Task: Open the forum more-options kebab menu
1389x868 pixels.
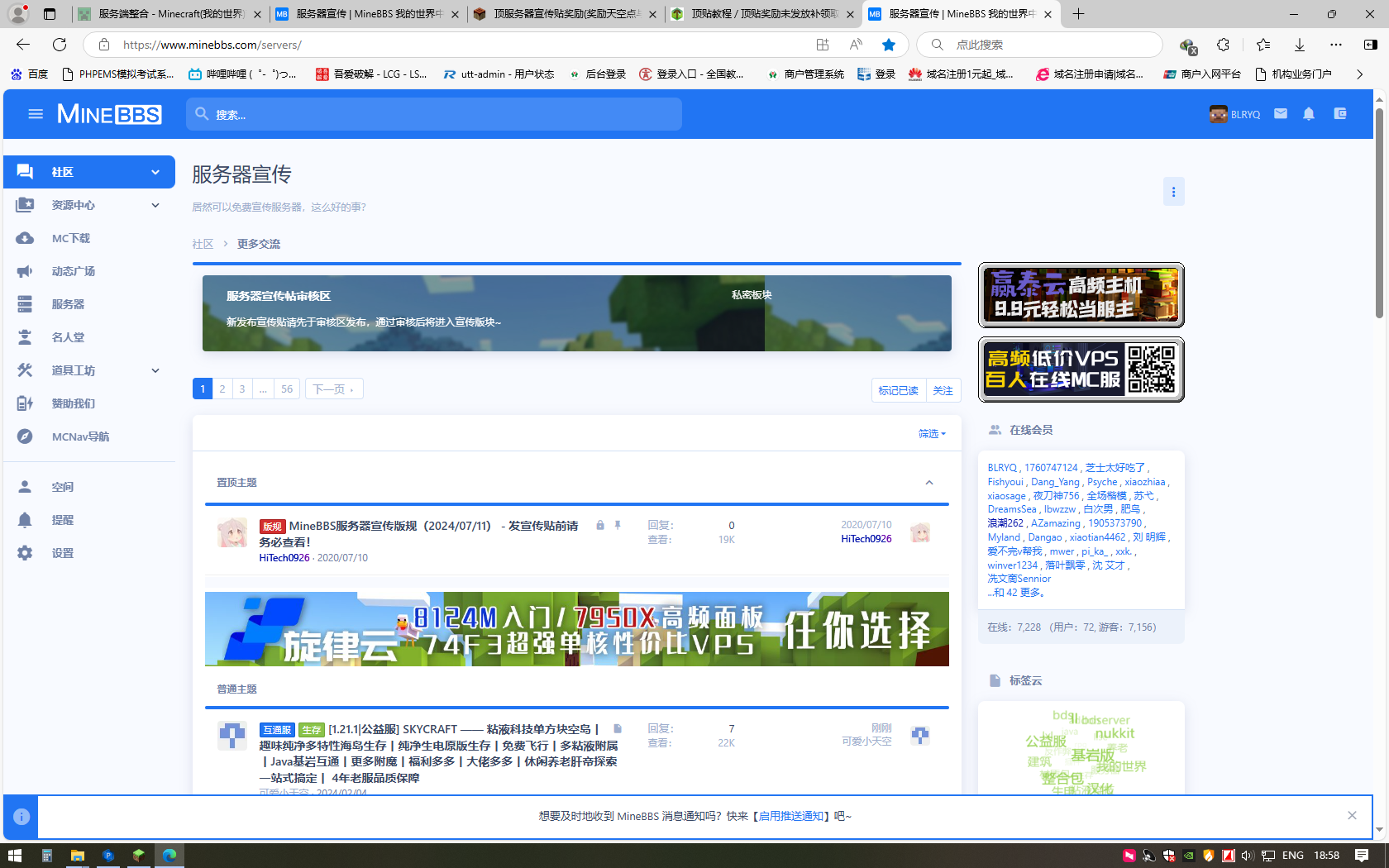Action: (x=1173, y=192)
